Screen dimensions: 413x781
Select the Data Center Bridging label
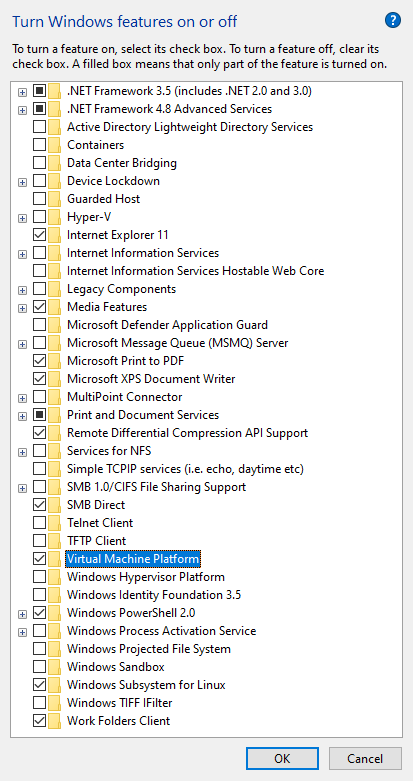pyautogui.click(x=122, y=163)
